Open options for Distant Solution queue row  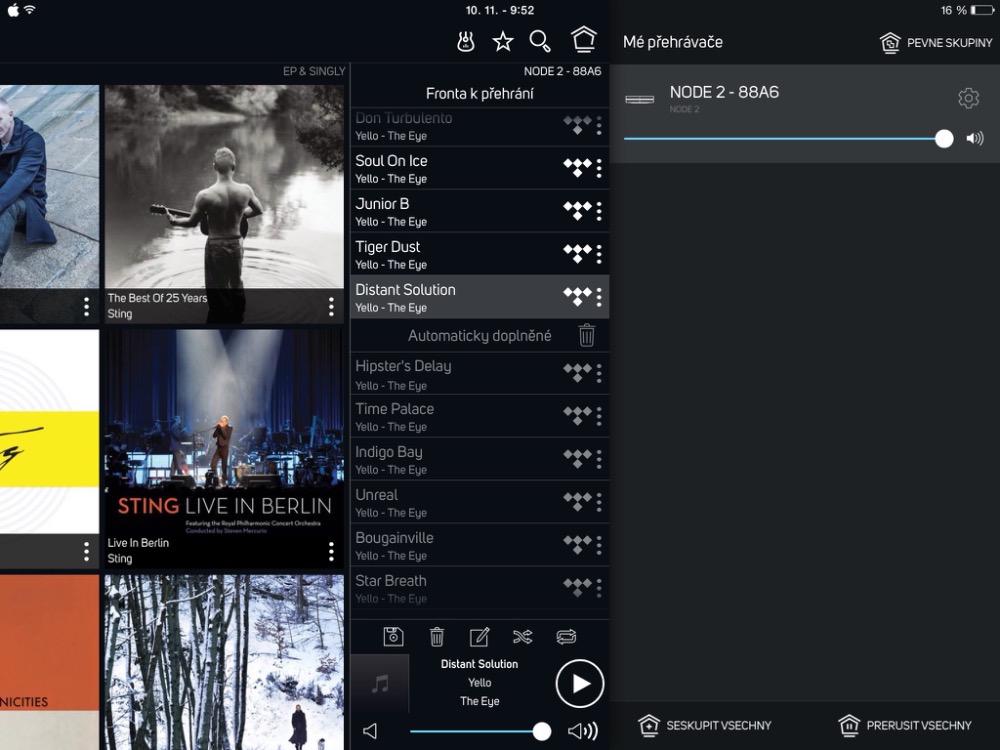(599, 297)
